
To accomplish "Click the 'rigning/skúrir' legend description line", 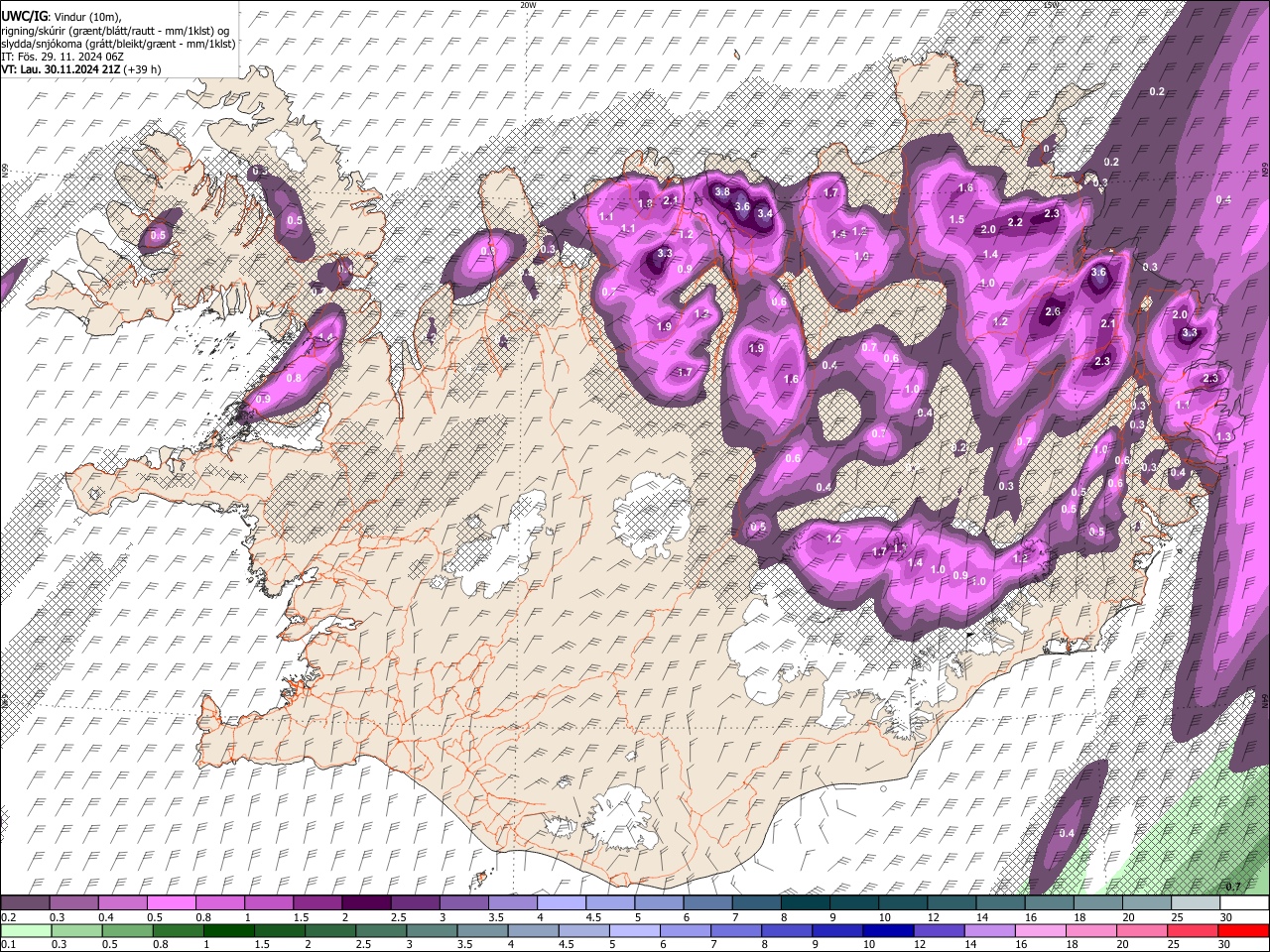I will click(116, 31).
